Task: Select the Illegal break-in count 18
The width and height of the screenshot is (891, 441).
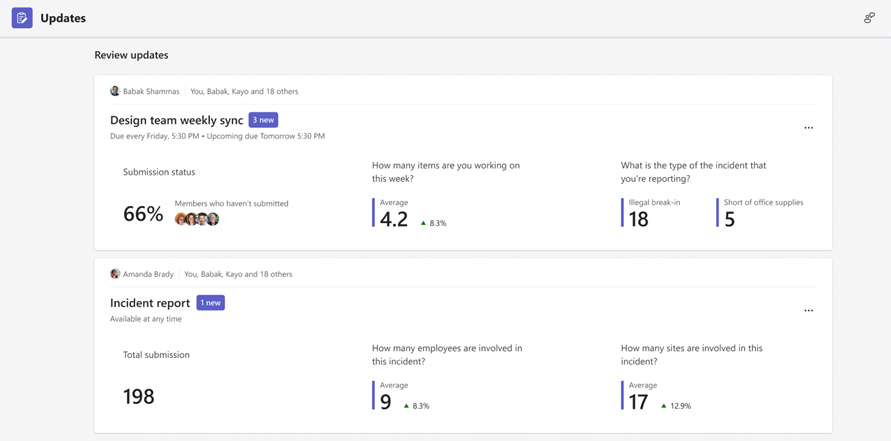Action: [x=638, y=220]
